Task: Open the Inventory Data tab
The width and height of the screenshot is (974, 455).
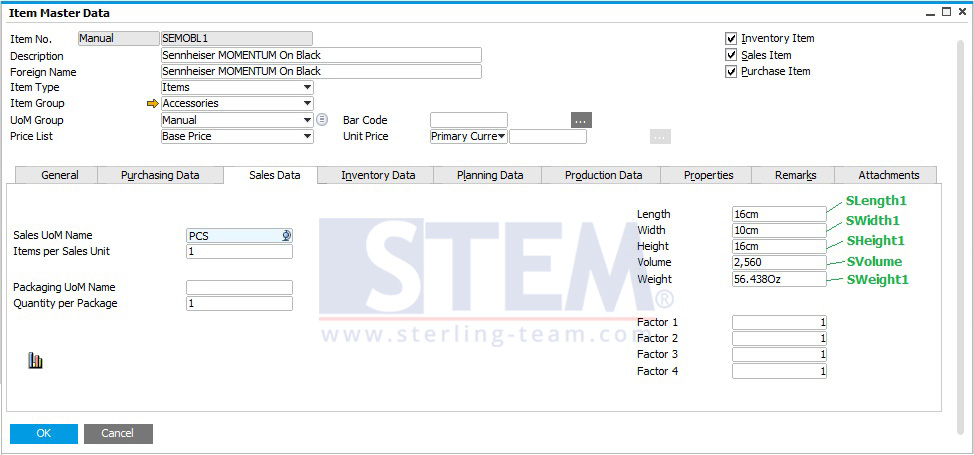Action: [378, 175]
